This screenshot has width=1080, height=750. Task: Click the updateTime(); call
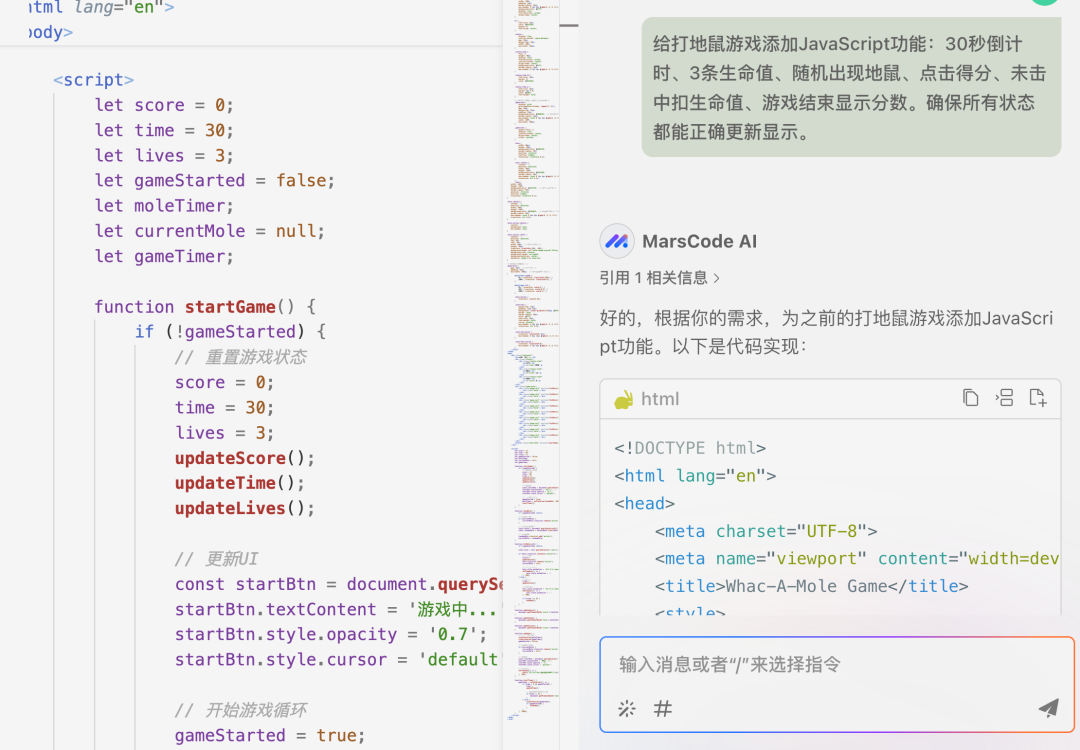pos(239,483)
